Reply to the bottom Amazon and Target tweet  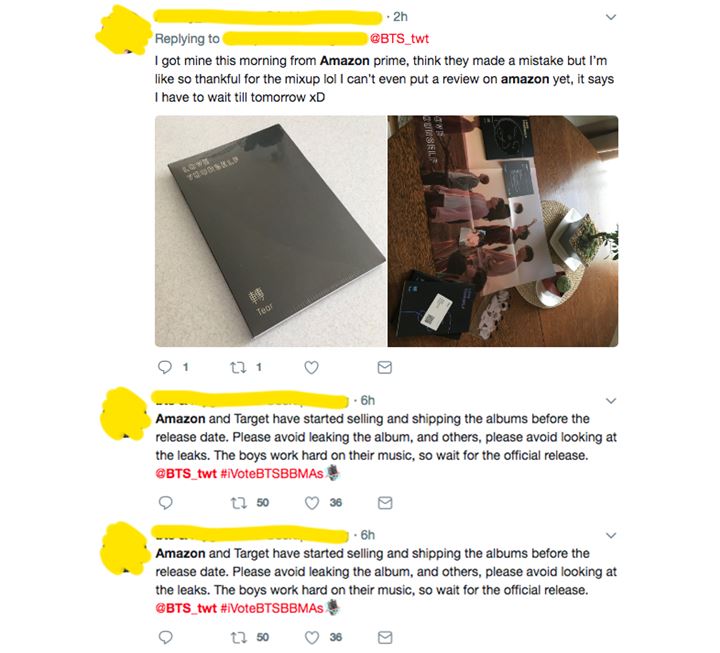(x=165, y=637)
